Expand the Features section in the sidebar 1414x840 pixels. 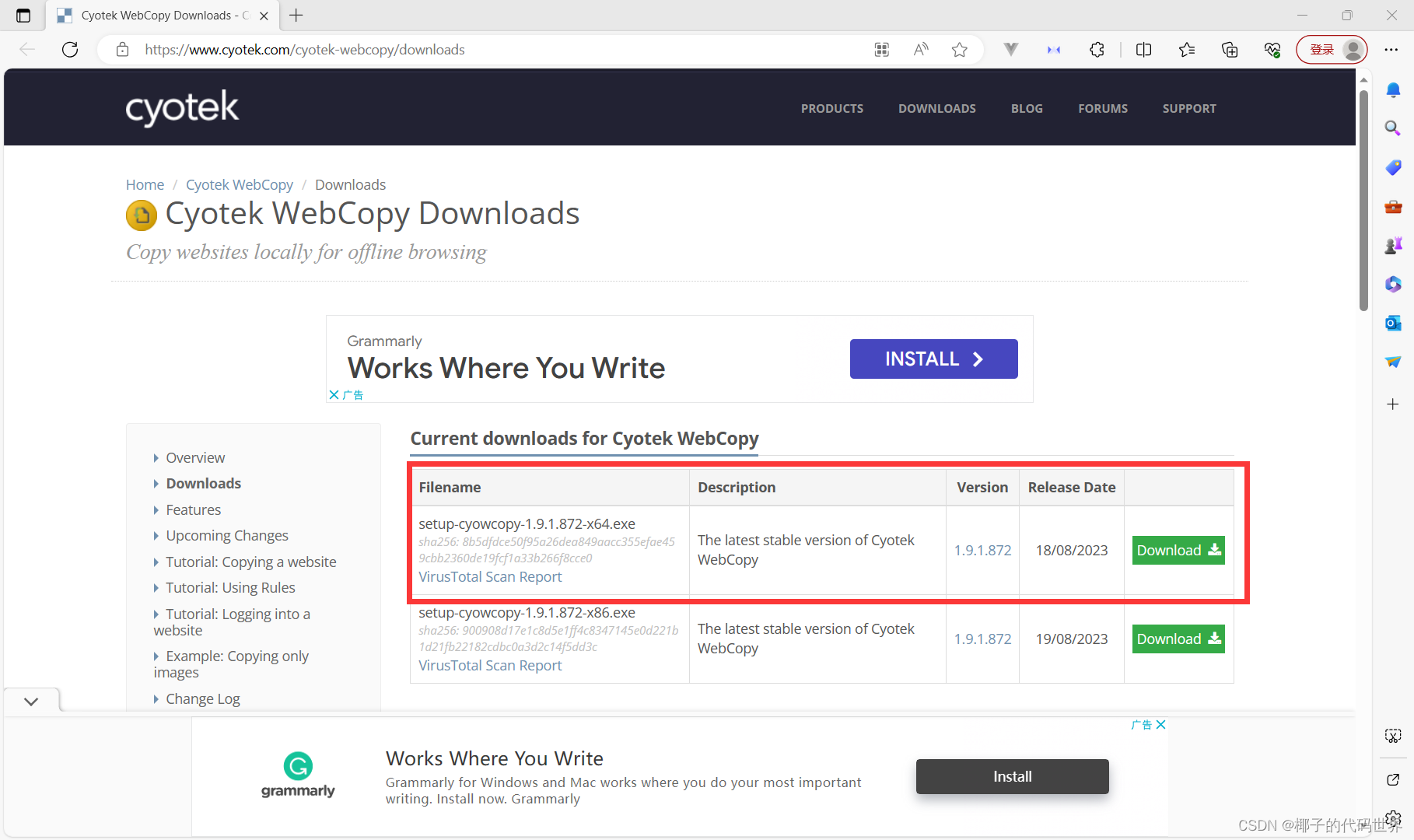193,509
